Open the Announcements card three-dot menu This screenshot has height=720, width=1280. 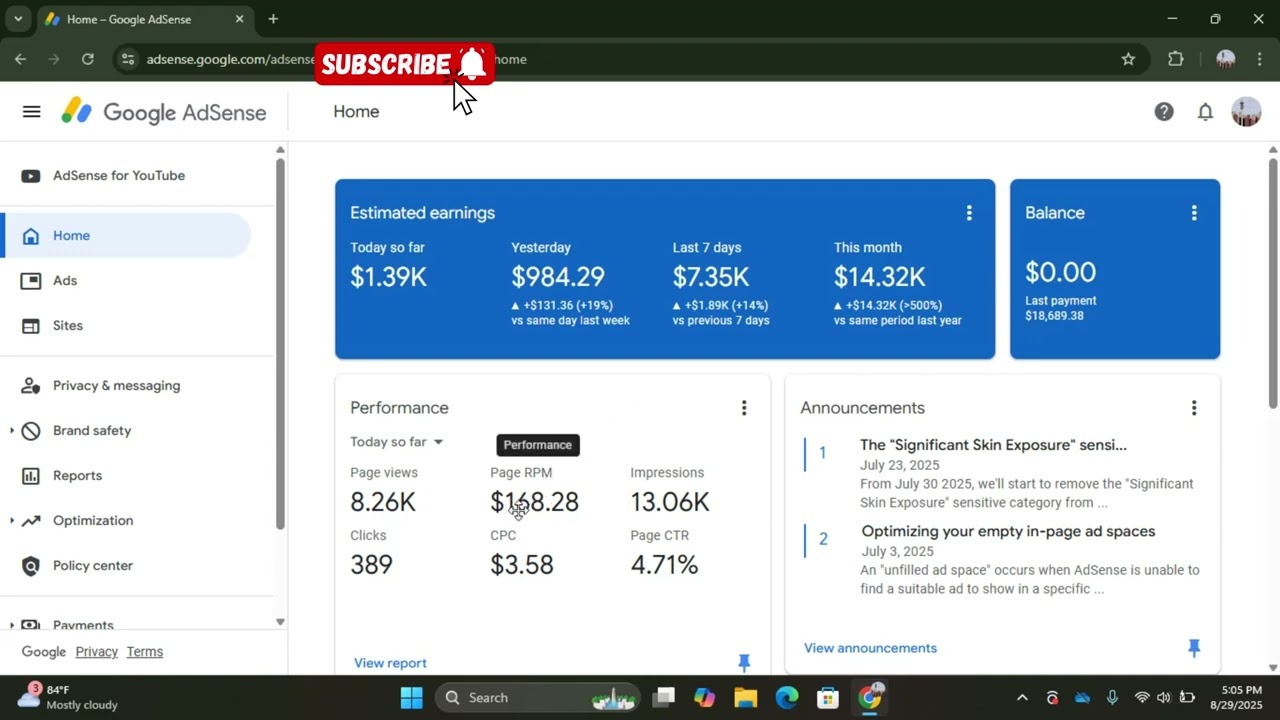tap(1193, 408)
